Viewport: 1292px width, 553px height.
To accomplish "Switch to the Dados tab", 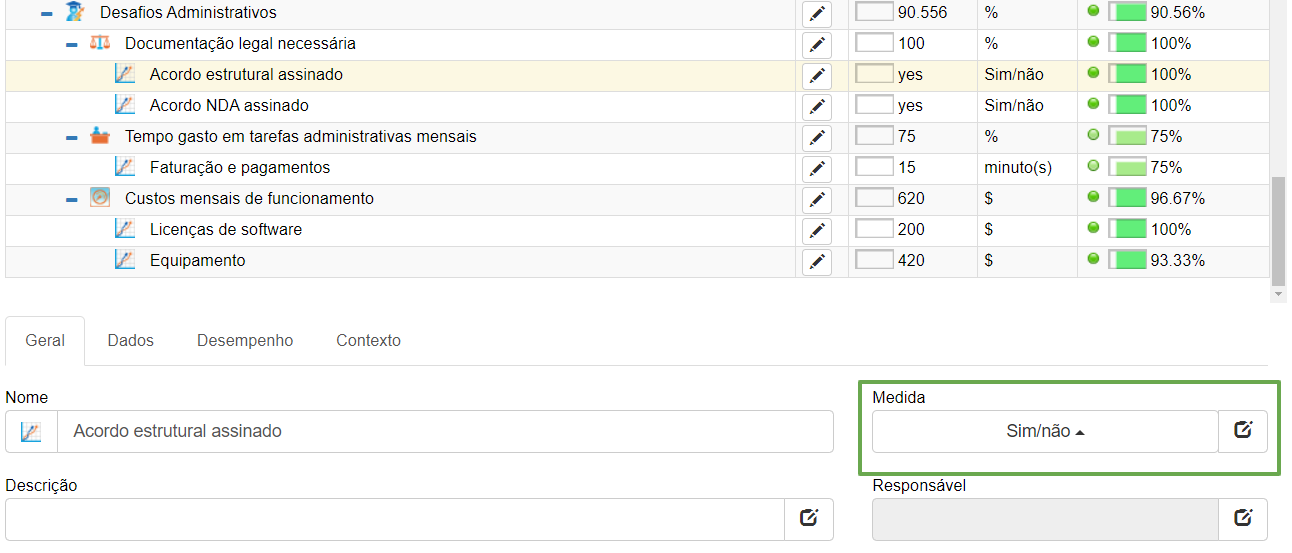I will click(x=131, y=340).
